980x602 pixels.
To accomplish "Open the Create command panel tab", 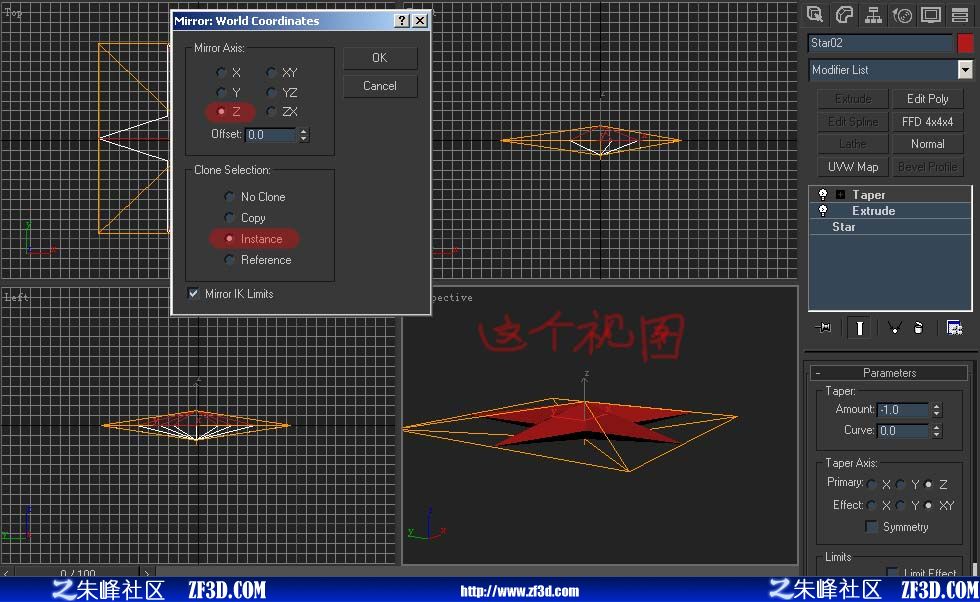I will tap(814, 14).
